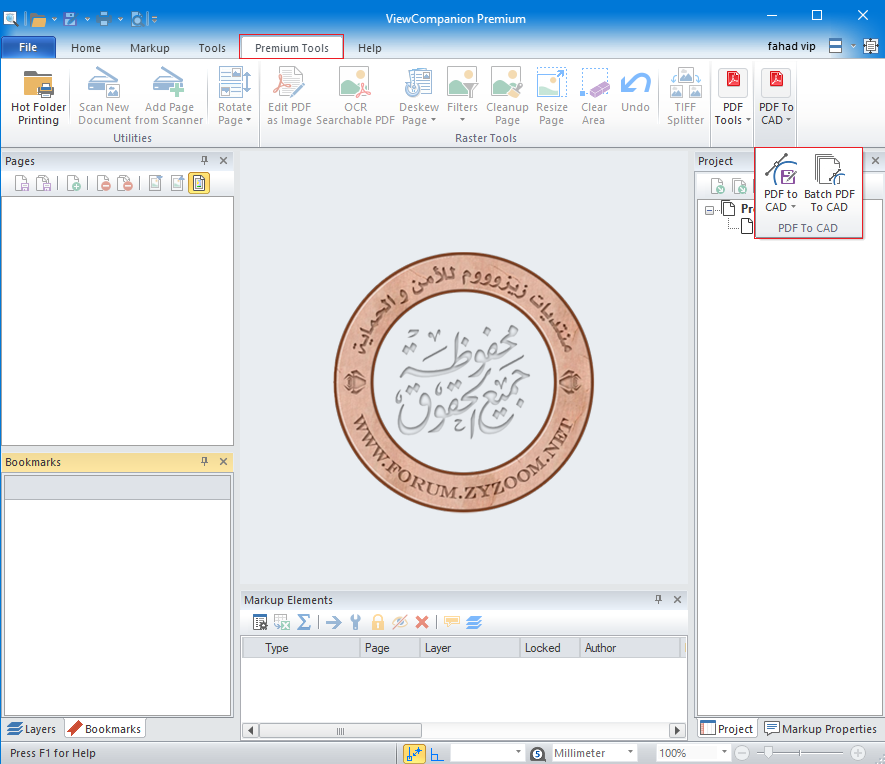Click fullscreen icon at top right
Viewport: 885px width, 764px height.
(x=871, y=46)
